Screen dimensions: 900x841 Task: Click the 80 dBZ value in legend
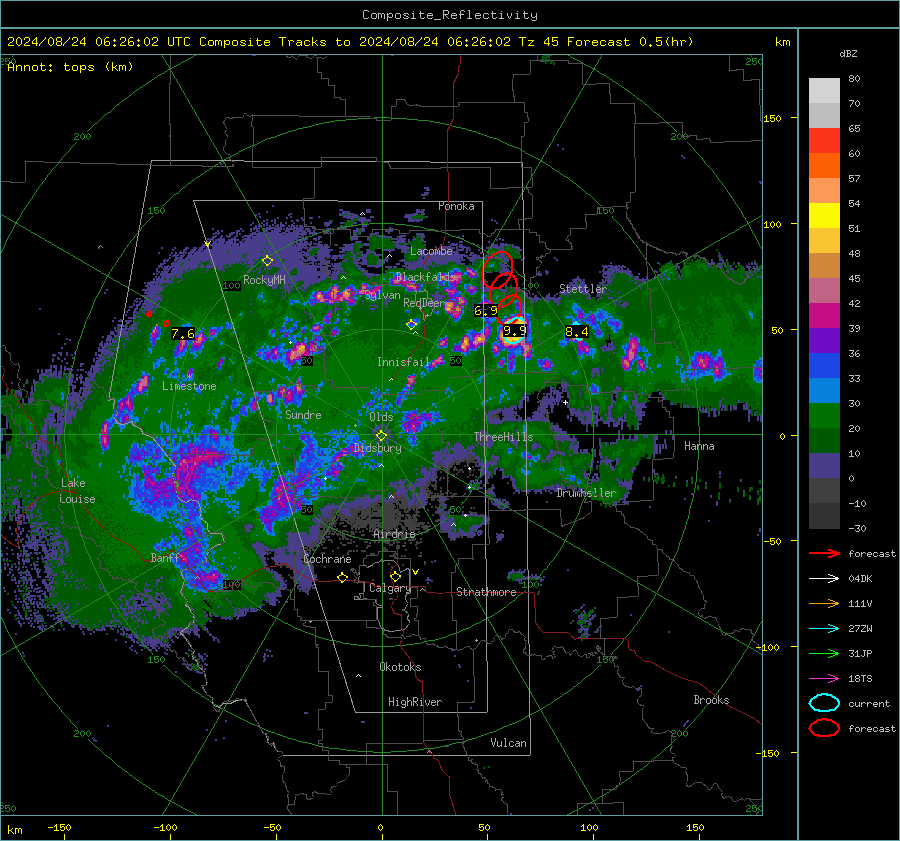click(x=854, y=78)
